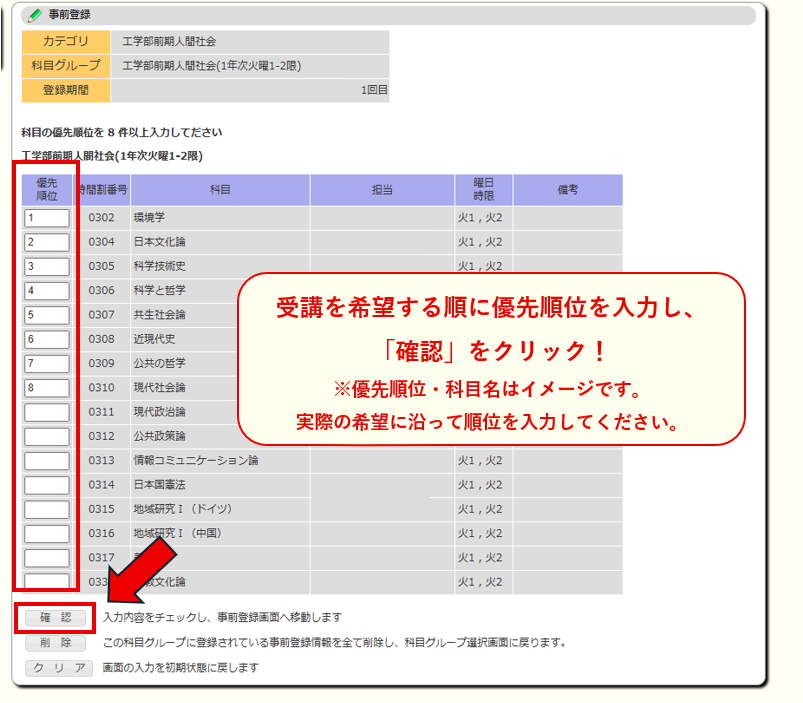Image resolution: width=803 pixels, height=703 pixels.
Task: Select category value 工学部前期人間社会
Action: pos(169,42)
